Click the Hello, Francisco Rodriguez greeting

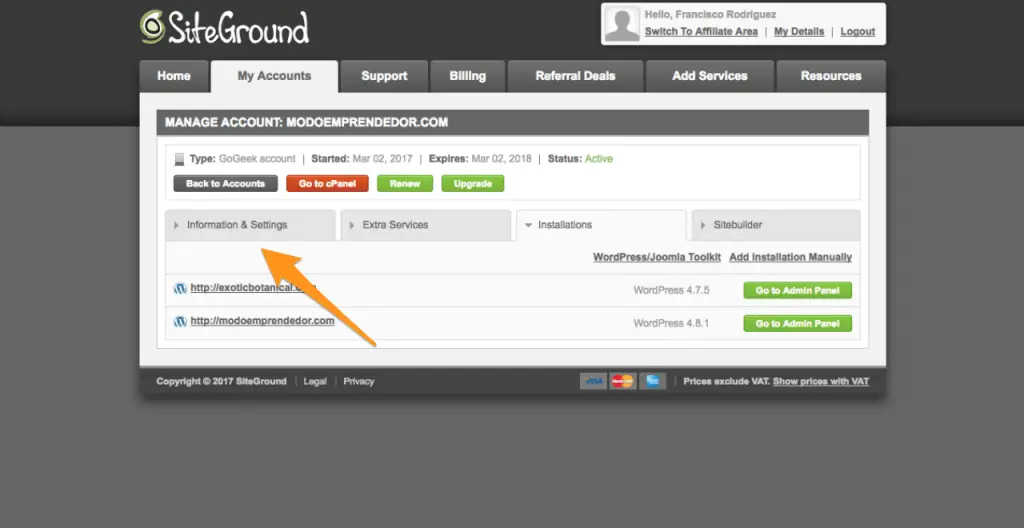pyautogui.click(x=711, y=14)
